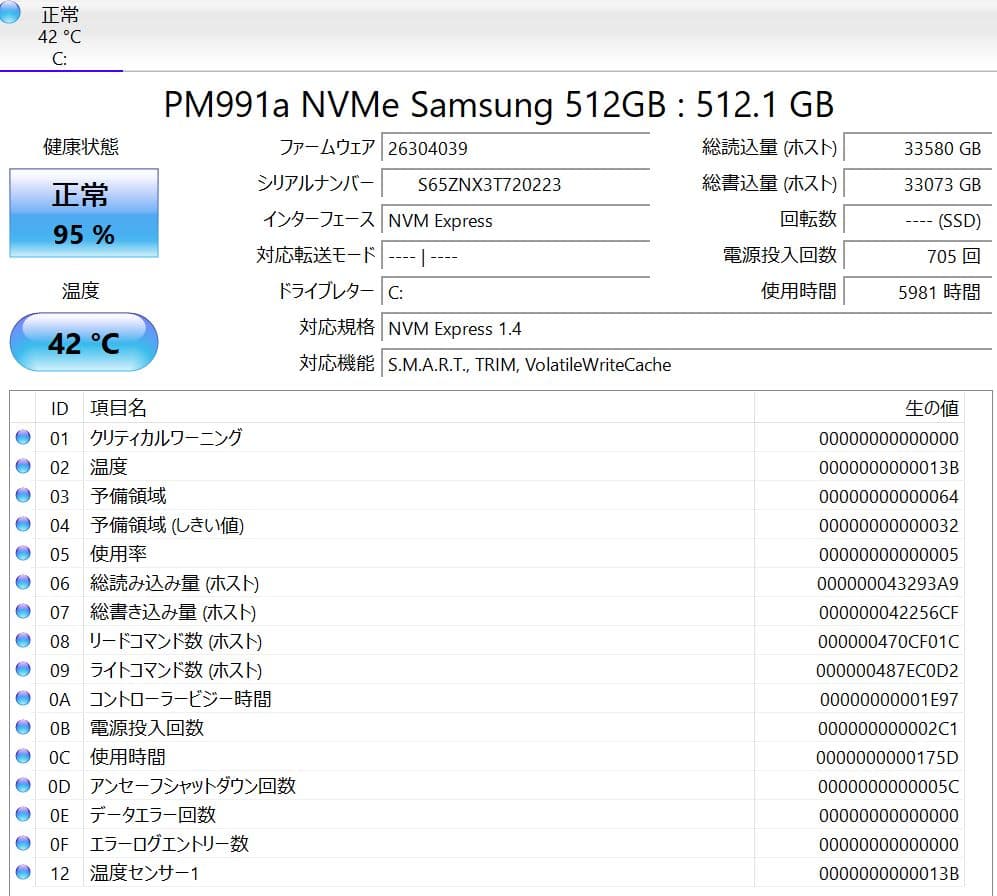The image size is (997, 896).
Task: Click the status orb of row 0F エラーログエントリー数
Action: click(24, 843)
